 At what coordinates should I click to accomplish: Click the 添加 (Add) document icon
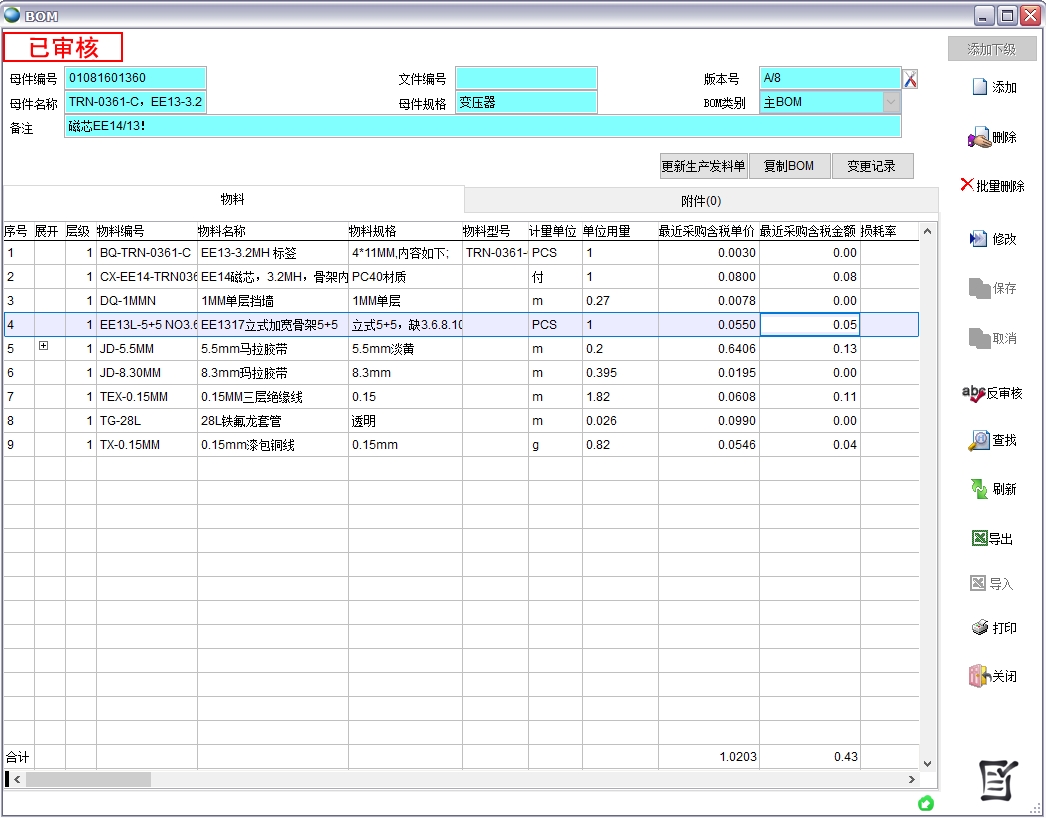click(980, 87)
